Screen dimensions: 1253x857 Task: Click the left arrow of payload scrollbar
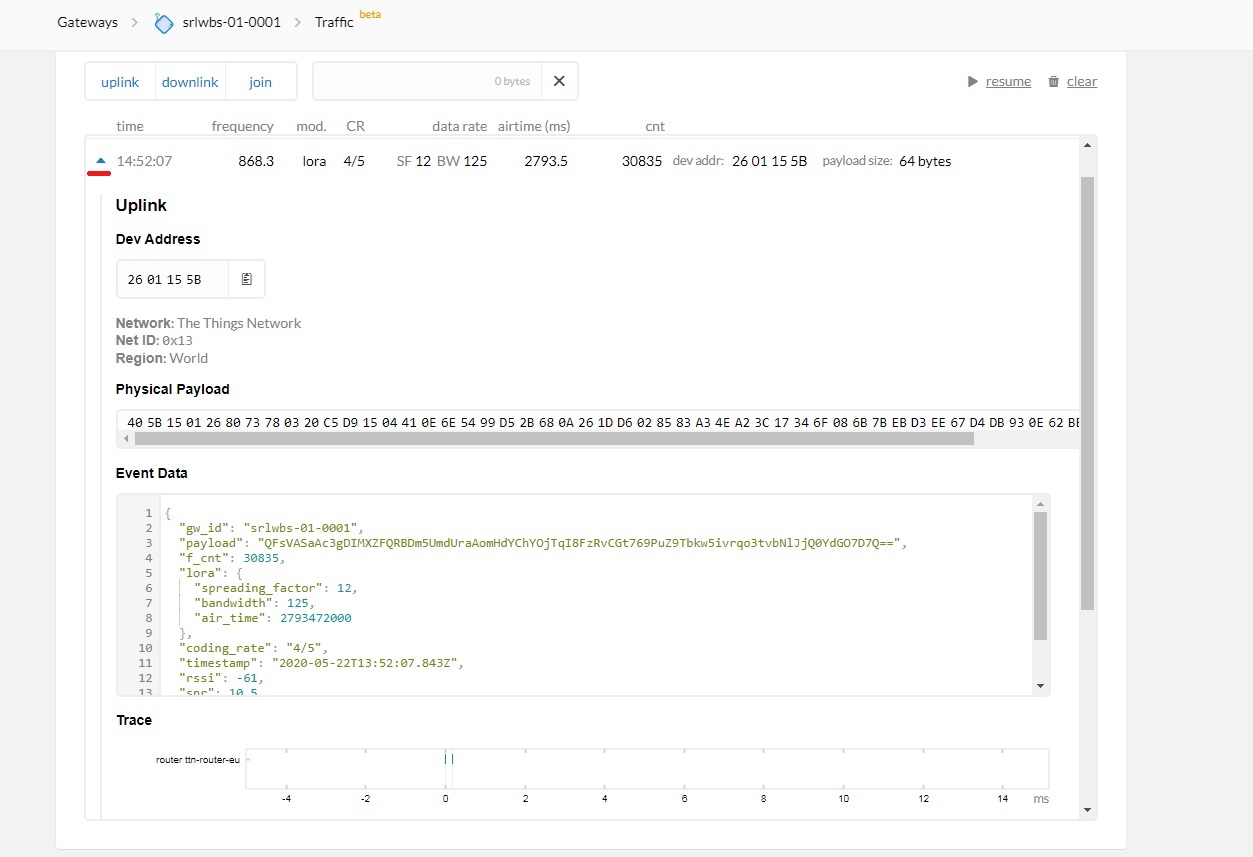(x=126, y=438)
